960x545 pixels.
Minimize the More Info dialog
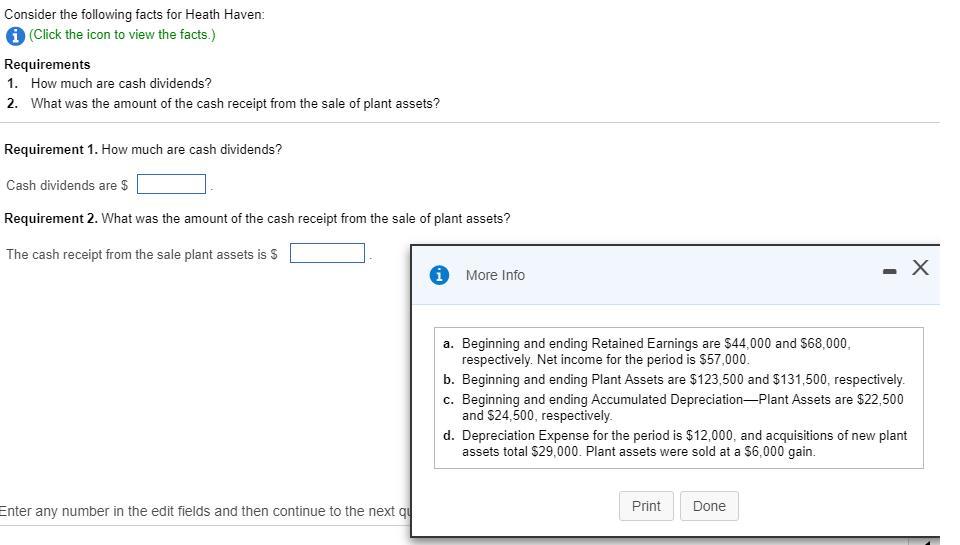point(890,271)
